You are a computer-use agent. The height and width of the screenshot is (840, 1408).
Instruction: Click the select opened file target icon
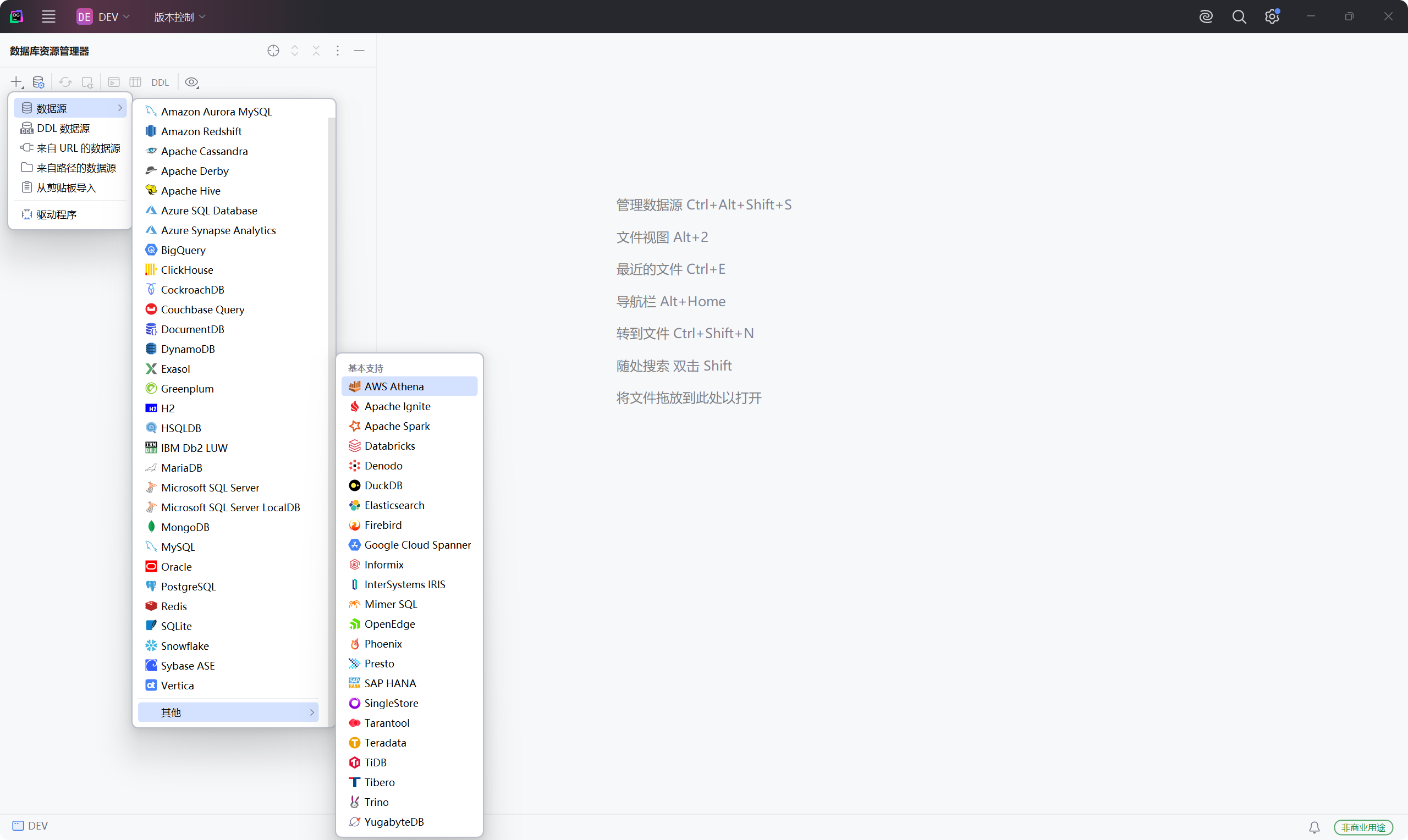(273, 51)
